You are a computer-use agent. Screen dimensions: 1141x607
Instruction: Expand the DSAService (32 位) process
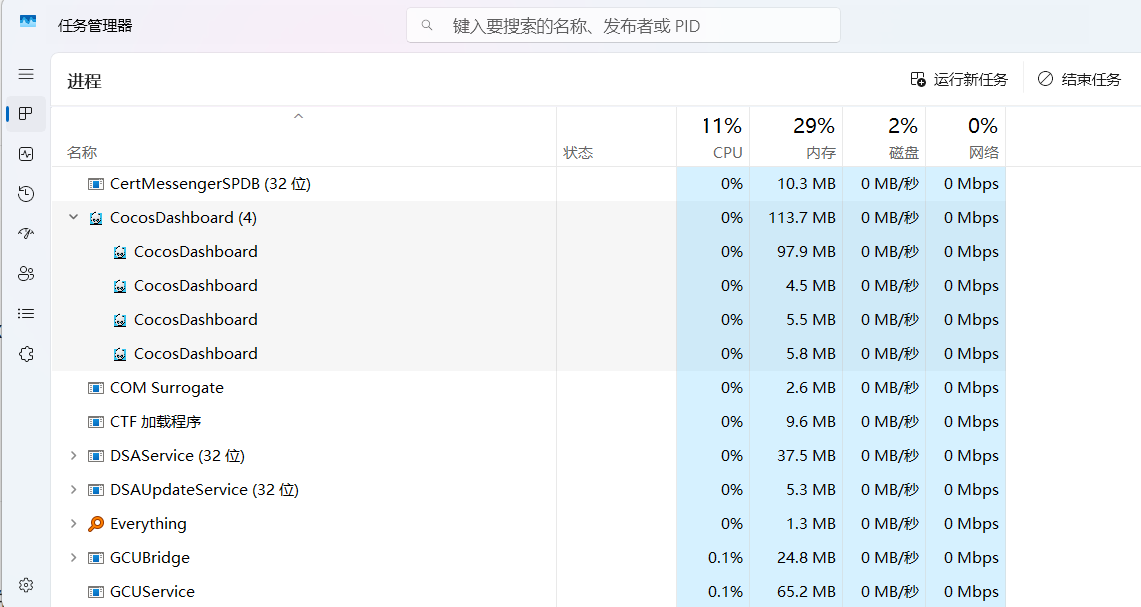click(x=73, y=456)
